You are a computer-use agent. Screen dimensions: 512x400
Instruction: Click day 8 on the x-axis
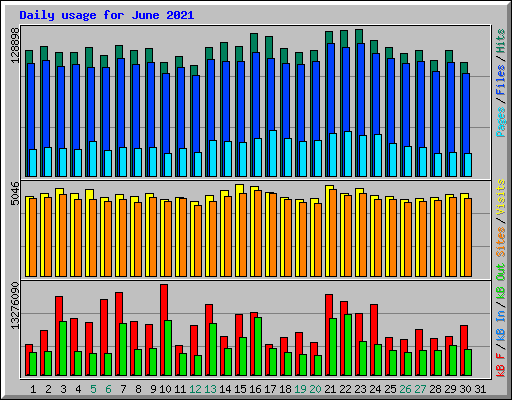coord(138,389)
